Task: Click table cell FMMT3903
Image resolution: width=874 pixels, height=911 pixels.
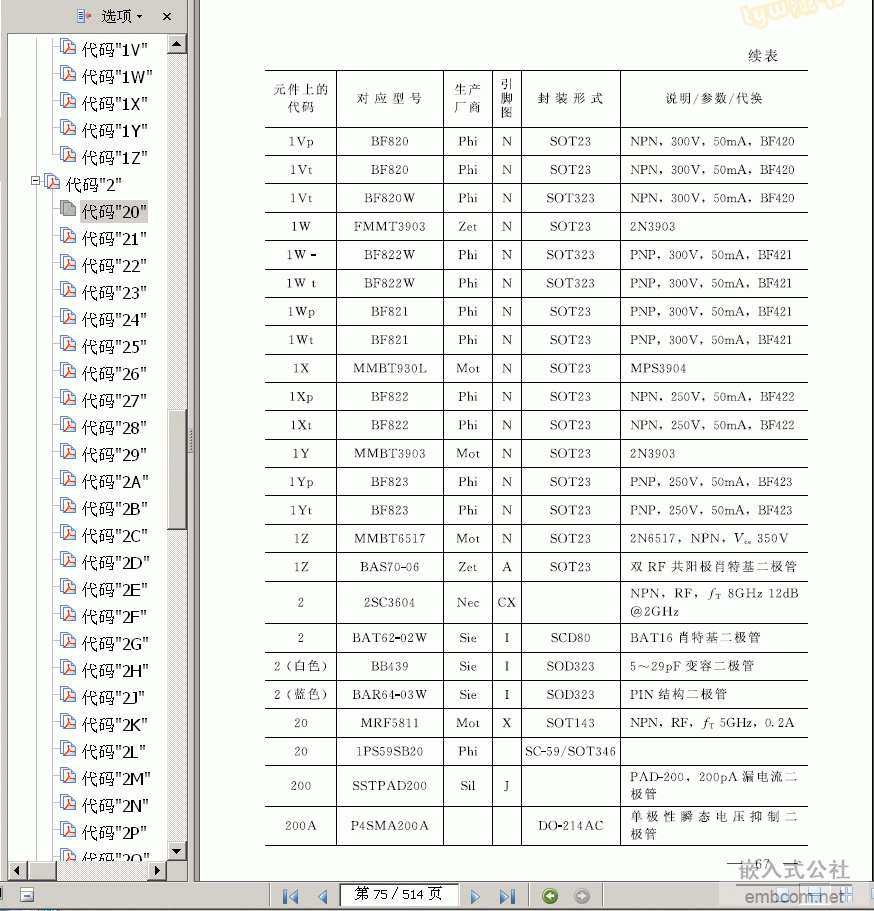Action: pos(390,227)
